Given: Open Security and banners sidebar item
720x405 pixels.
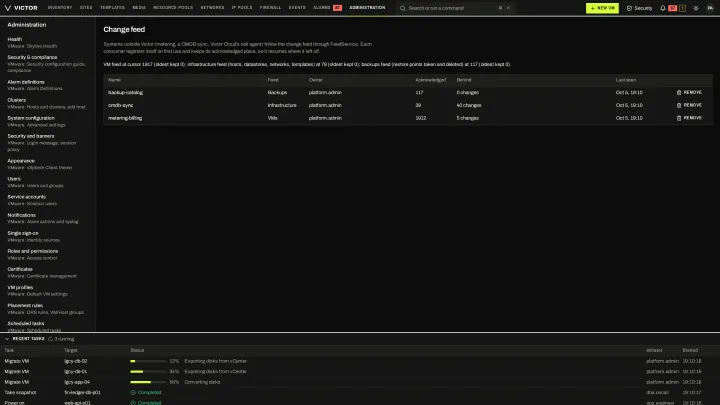Looking at the screenshot, I should 48,143.
